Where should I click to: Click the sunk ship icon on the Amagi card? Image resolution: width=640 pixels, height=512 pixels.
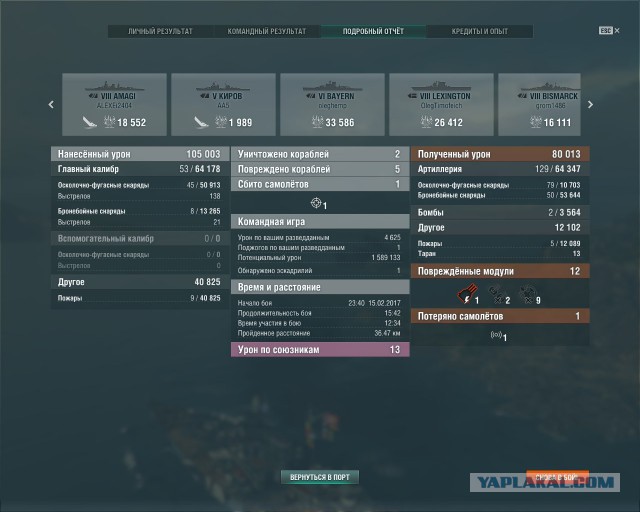point(89,122)
